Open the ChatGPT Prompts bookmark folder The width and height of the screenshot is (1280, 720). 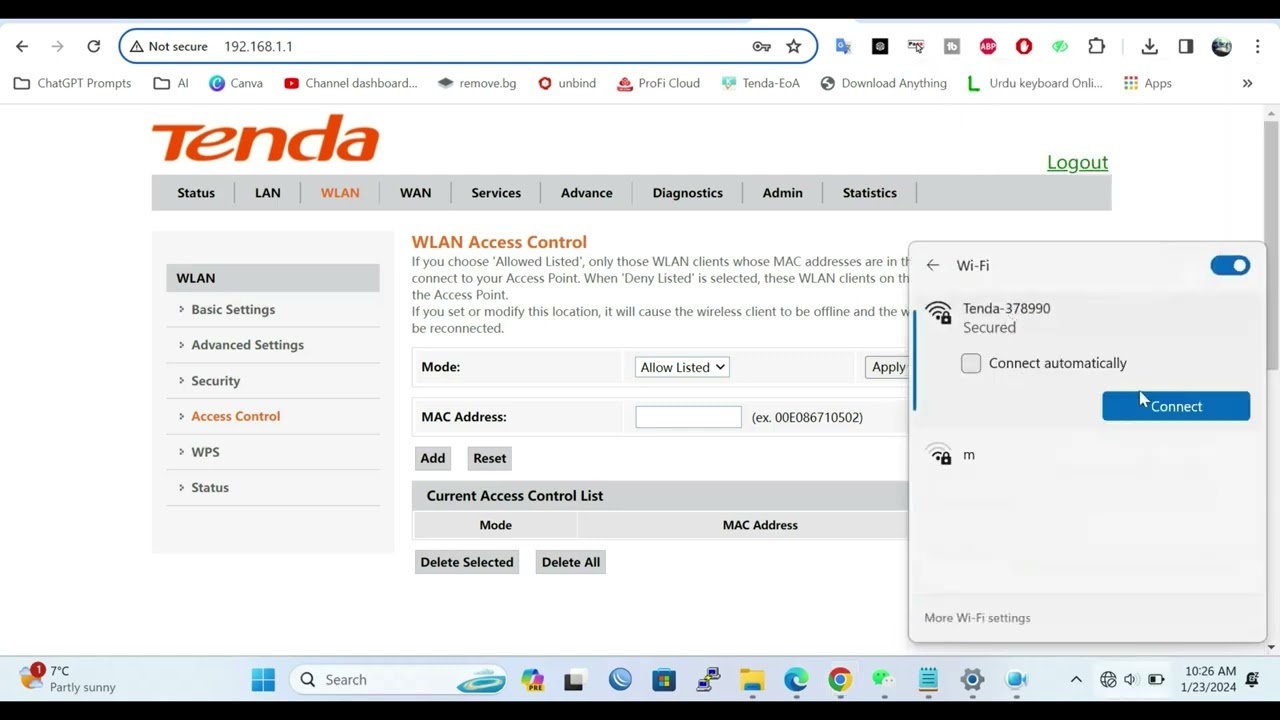point(72,83)
